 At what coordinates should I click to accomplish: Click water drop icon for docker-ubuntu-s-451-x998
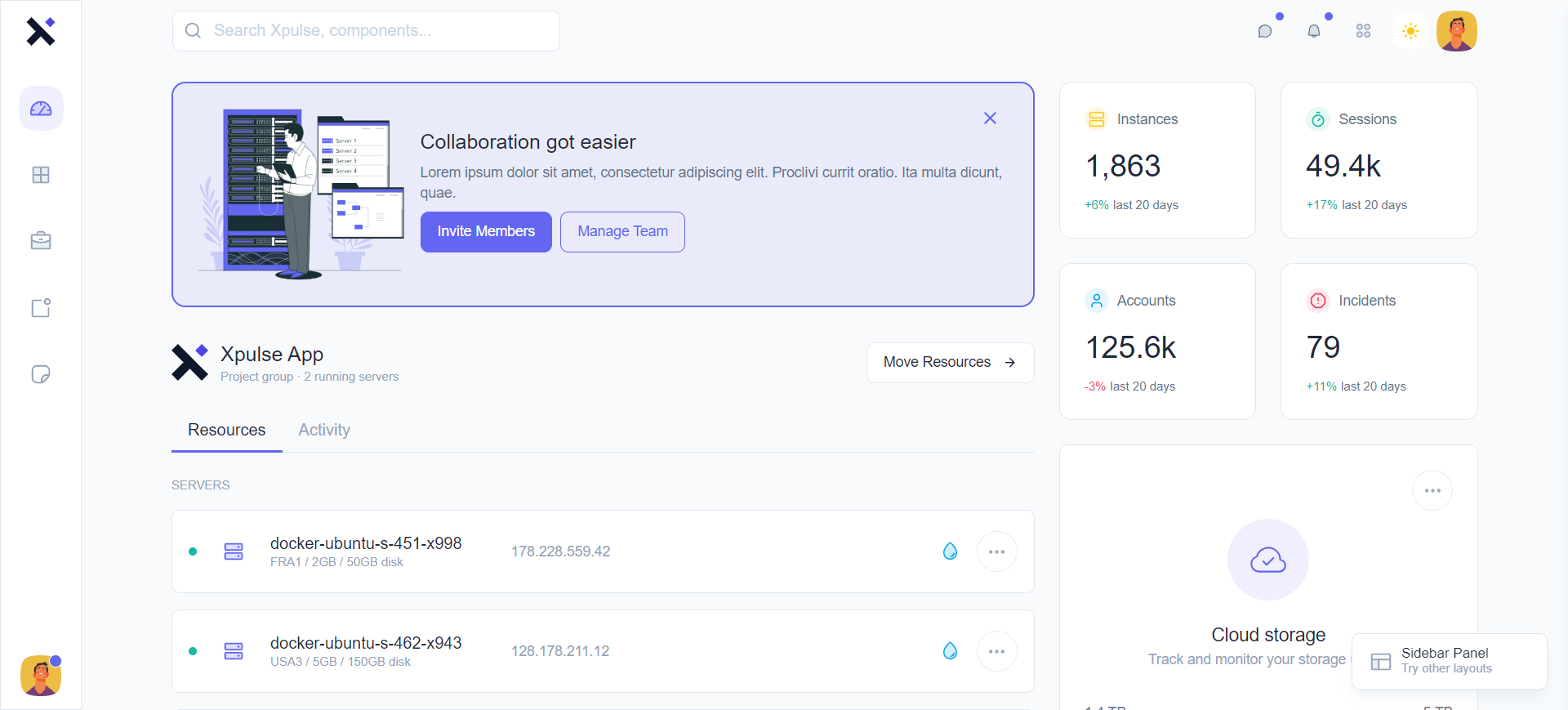(x=950, y=551)
